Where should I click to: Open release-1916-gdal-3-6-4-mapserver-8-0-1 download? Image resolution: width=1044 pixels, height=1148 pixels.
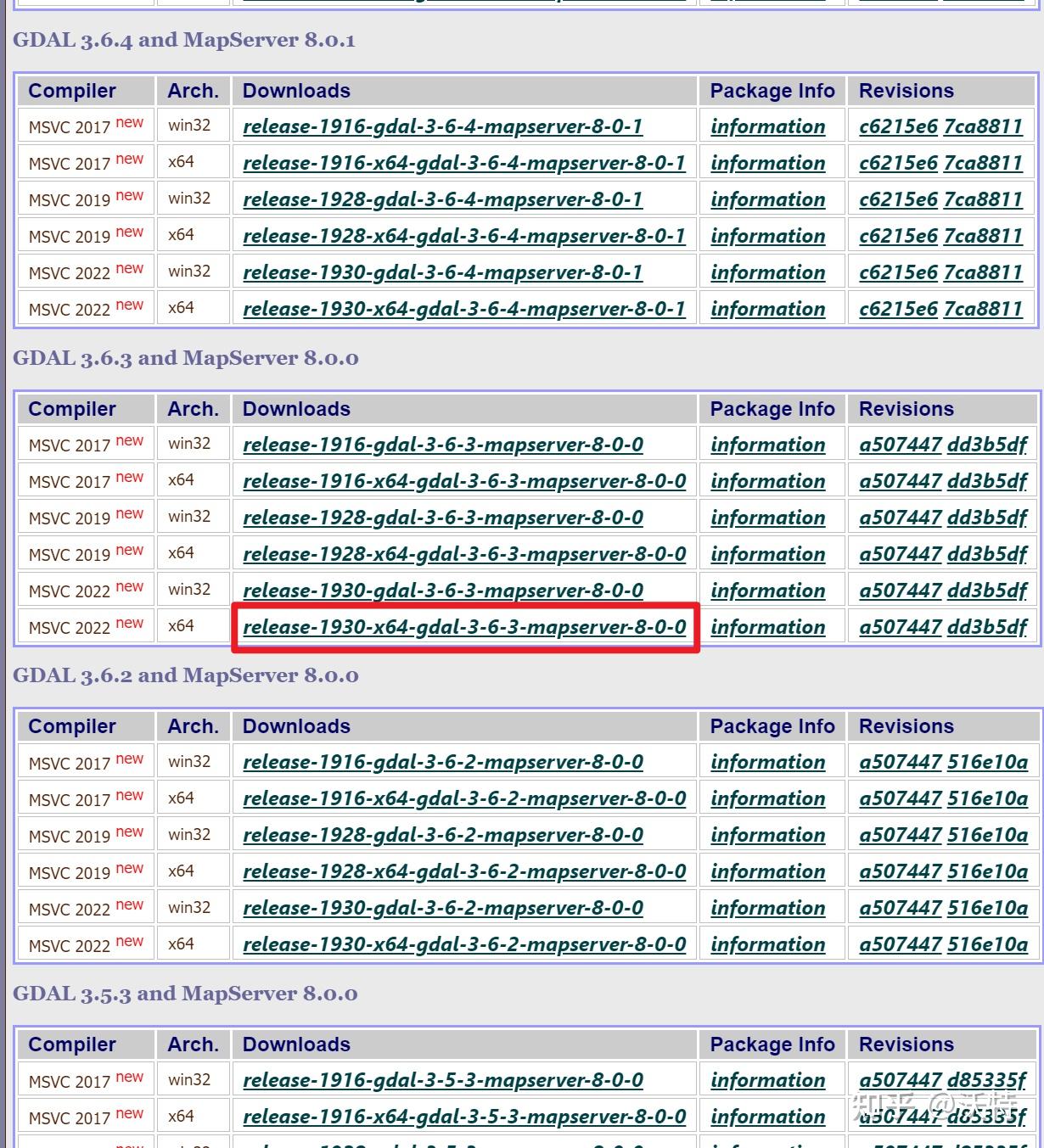click(x=442, y=126)
